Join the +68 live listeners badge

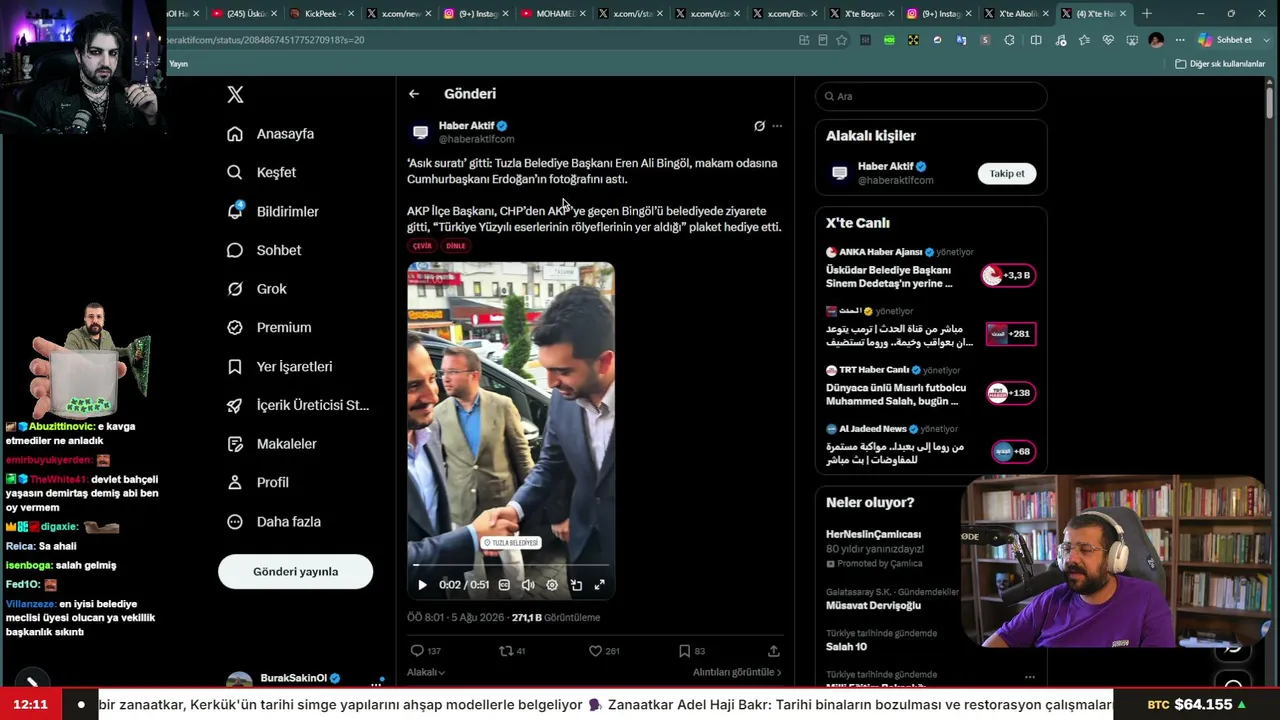[x=1013, y=452]
